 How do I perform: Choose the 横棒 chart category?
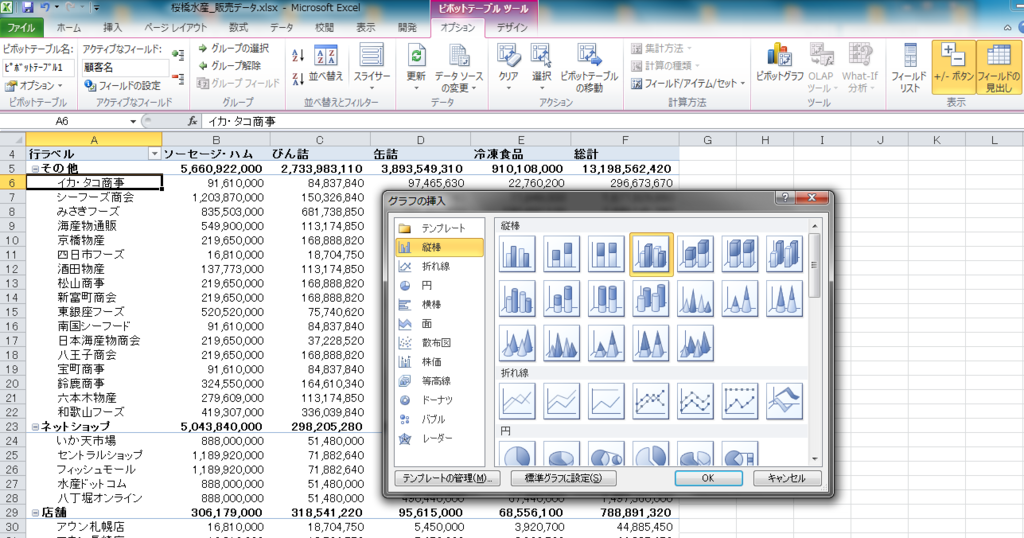(440, 304)
